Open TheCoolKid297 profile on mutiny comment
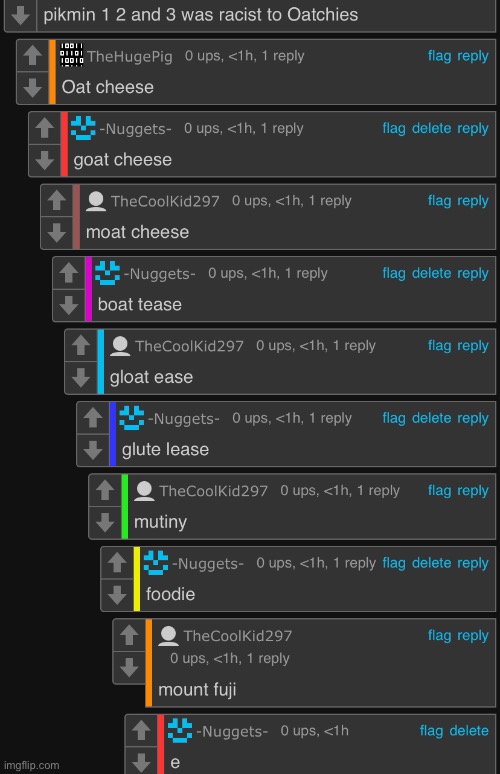The height and width of the screenshot is (774, 500). (213, 491)
